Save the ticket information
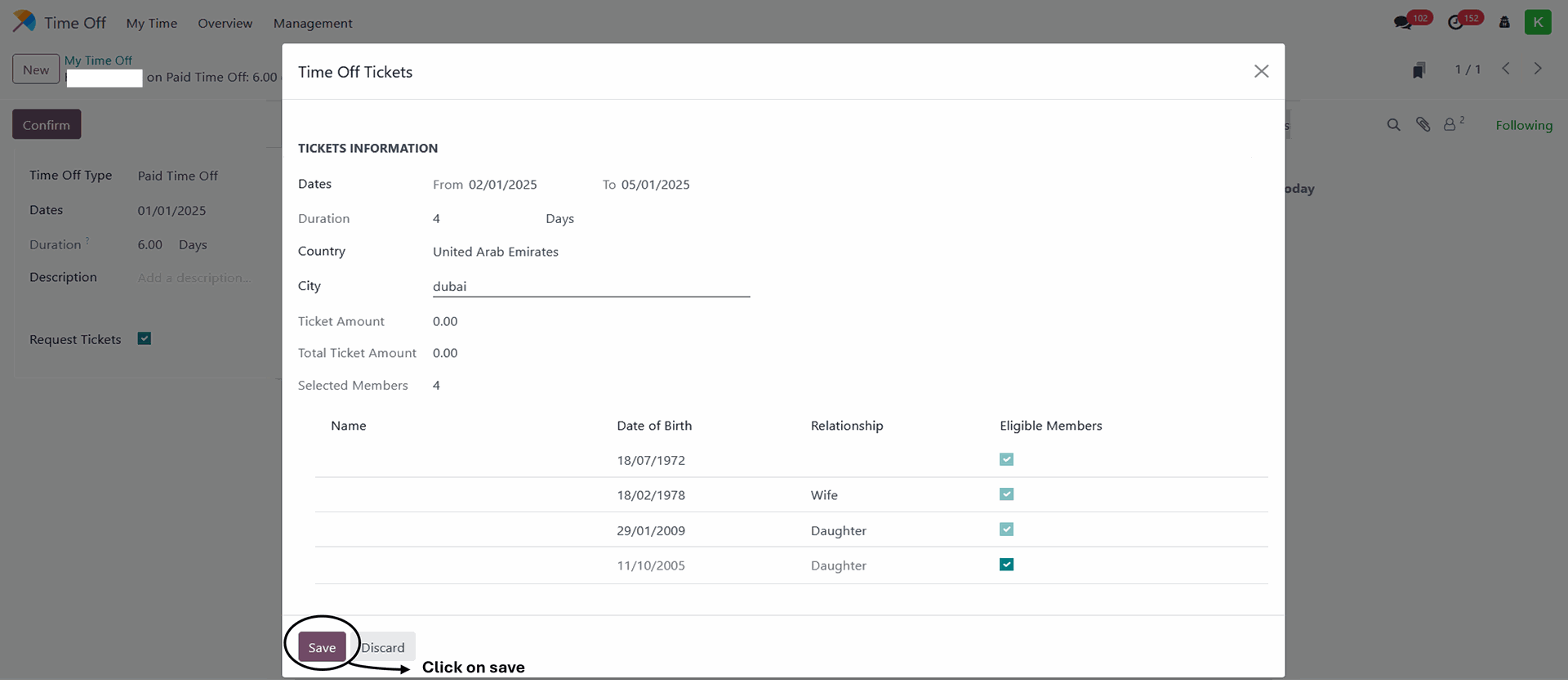The width and height of the screenshot is (1568, 688). [322, 647]
